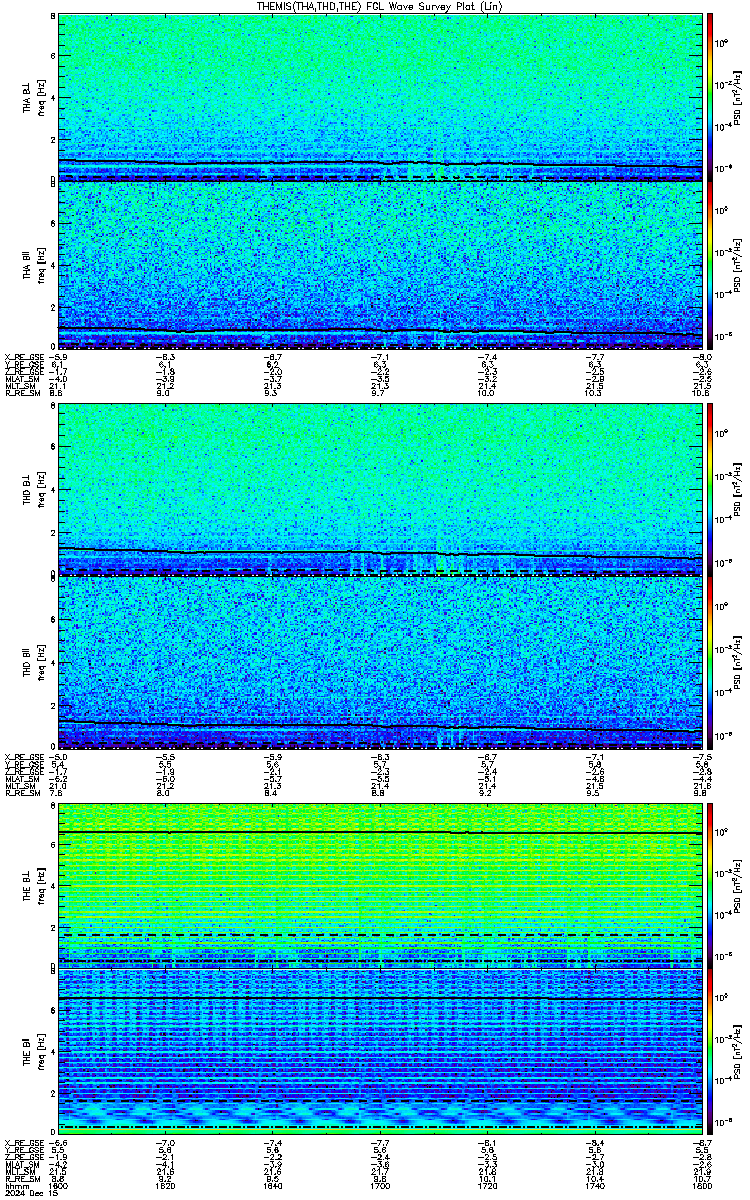Click the black frequency line in THA B⊥ panel
This screenshot has width=750, height=1200.
pos(380,163)
